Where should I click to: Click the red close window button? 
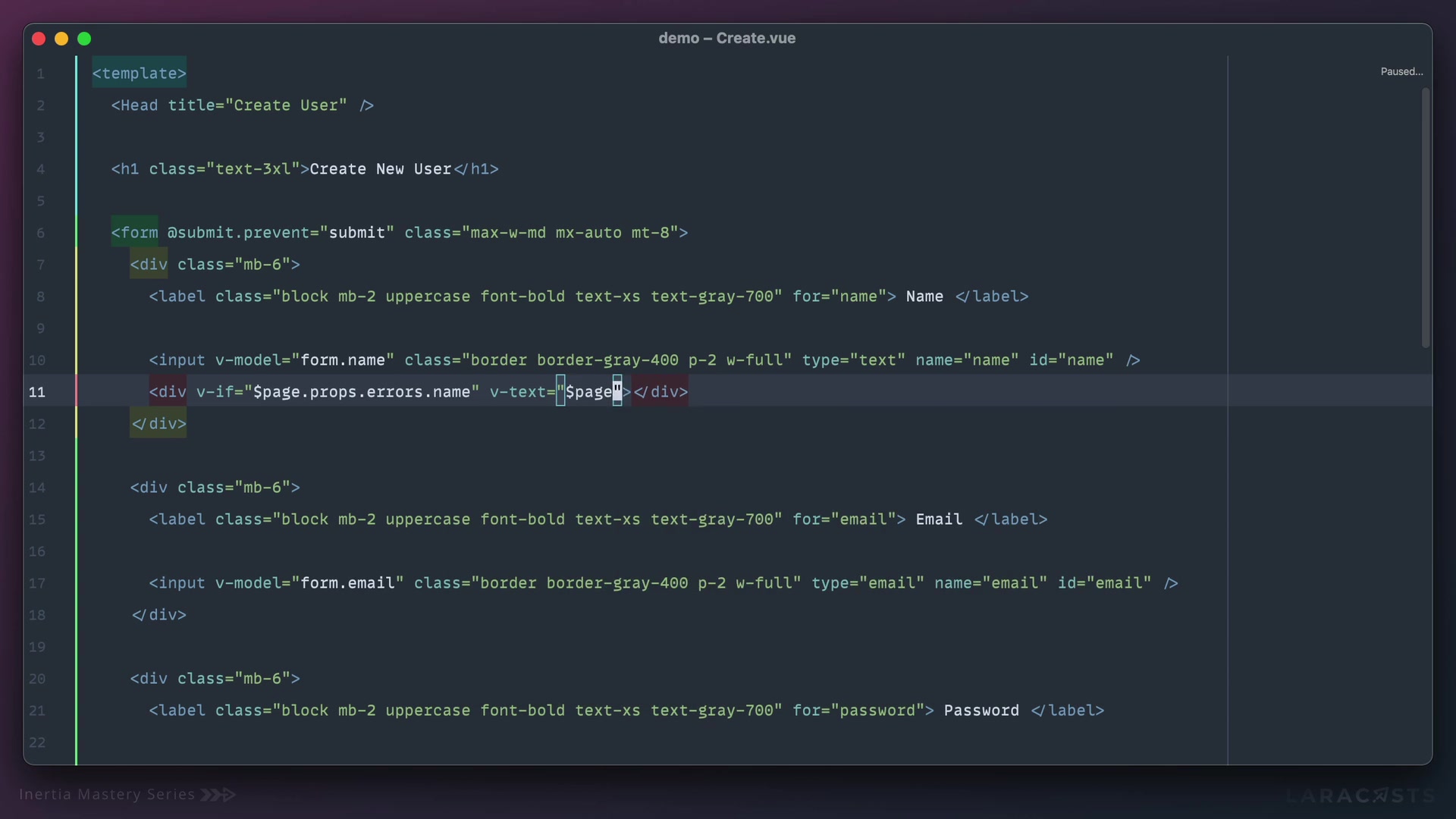tap(39, 39)
